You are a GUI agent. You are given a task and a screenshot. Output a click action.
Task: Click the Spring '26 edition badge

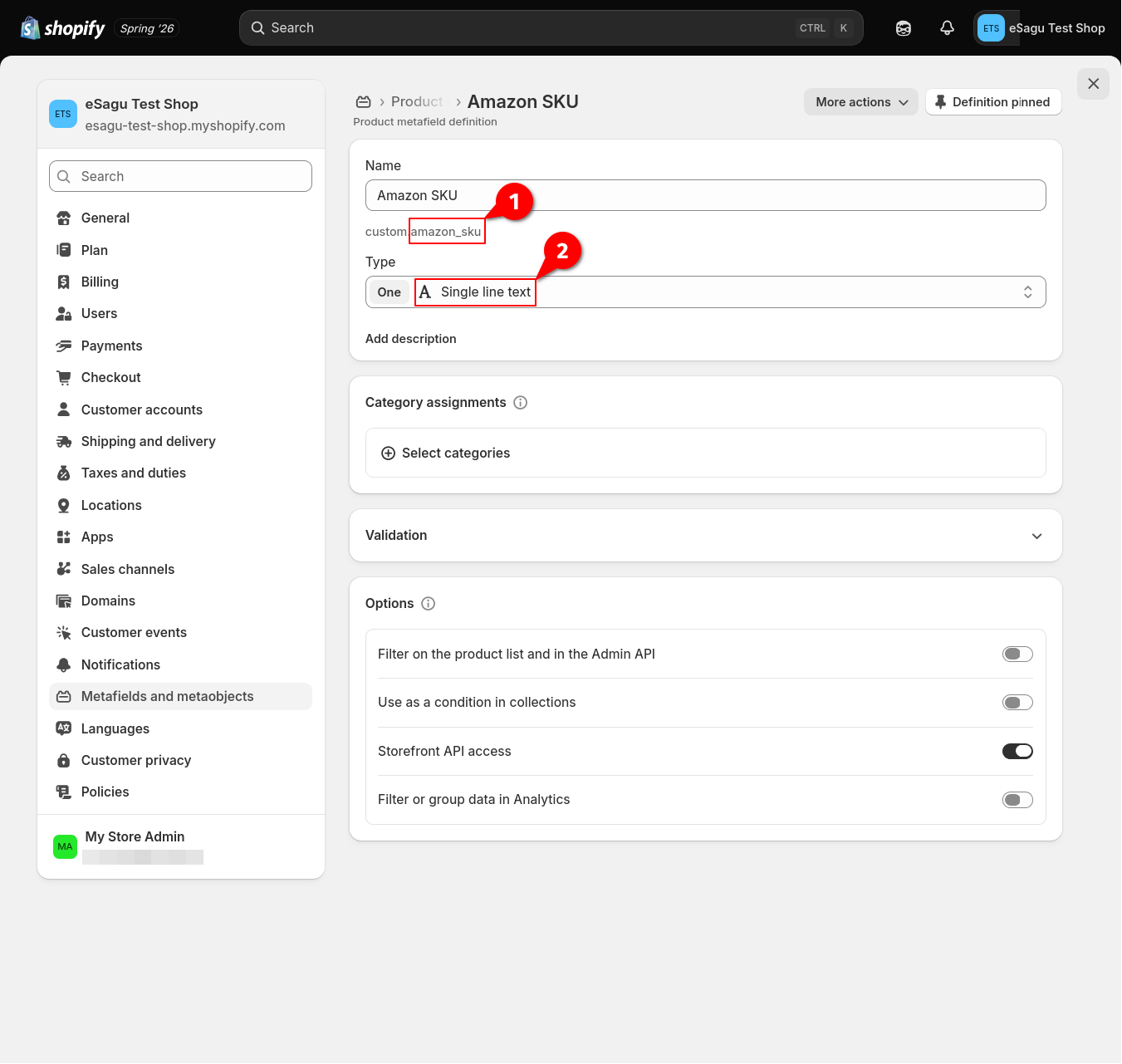(x=147, y=29)
